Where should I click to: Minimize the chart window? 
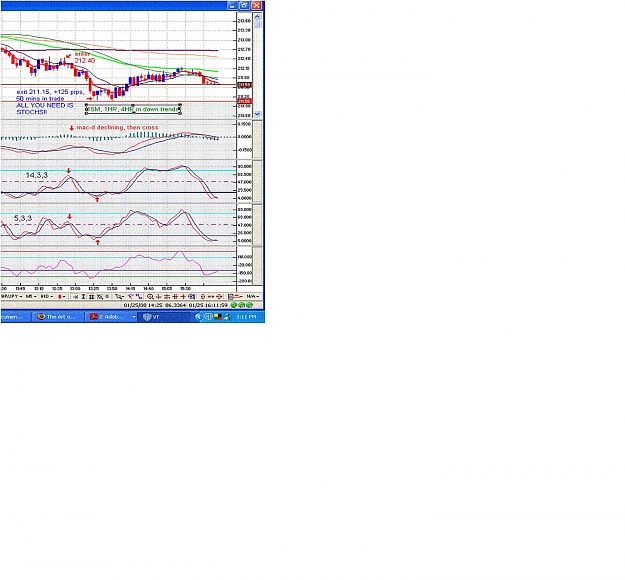coord(233,6)
